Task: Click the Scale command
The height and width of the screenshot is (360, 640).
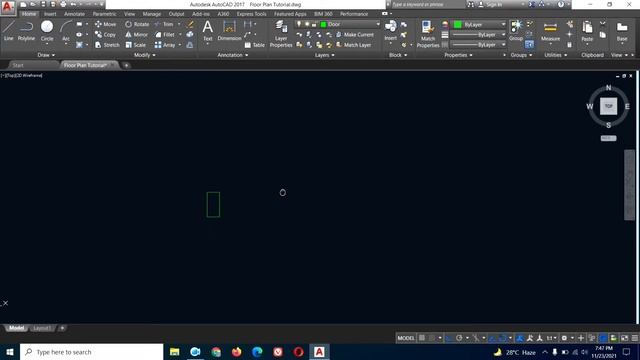Action: click(x=136, y=45)
